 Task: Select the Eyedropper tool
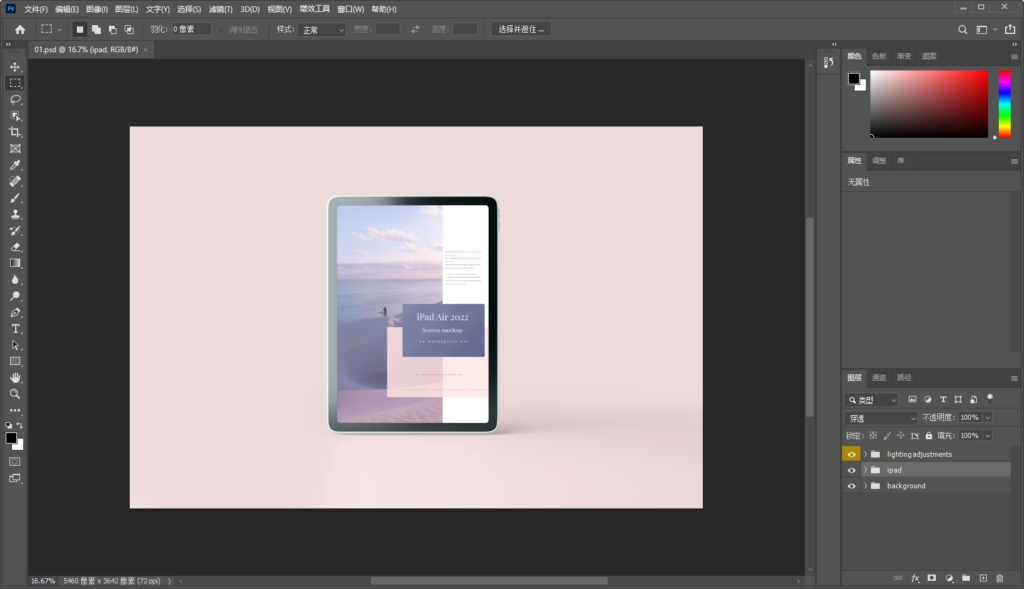coord(15,165)
